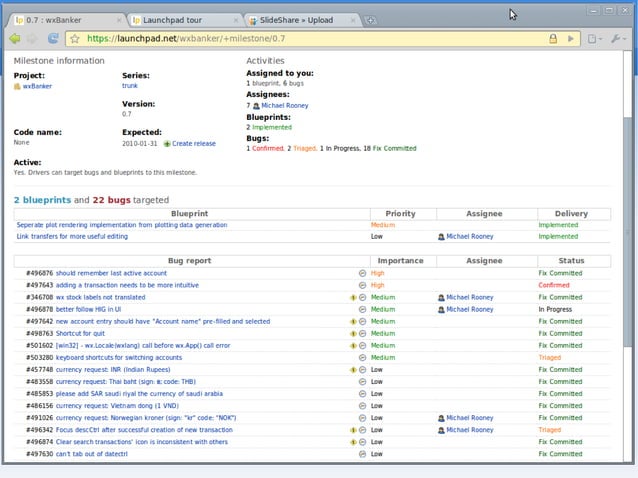Image resolution: width=638 pixels, height=478 pixels.
Task: Click the padlock icon in the address bar
Action: [x=552, y=39]
